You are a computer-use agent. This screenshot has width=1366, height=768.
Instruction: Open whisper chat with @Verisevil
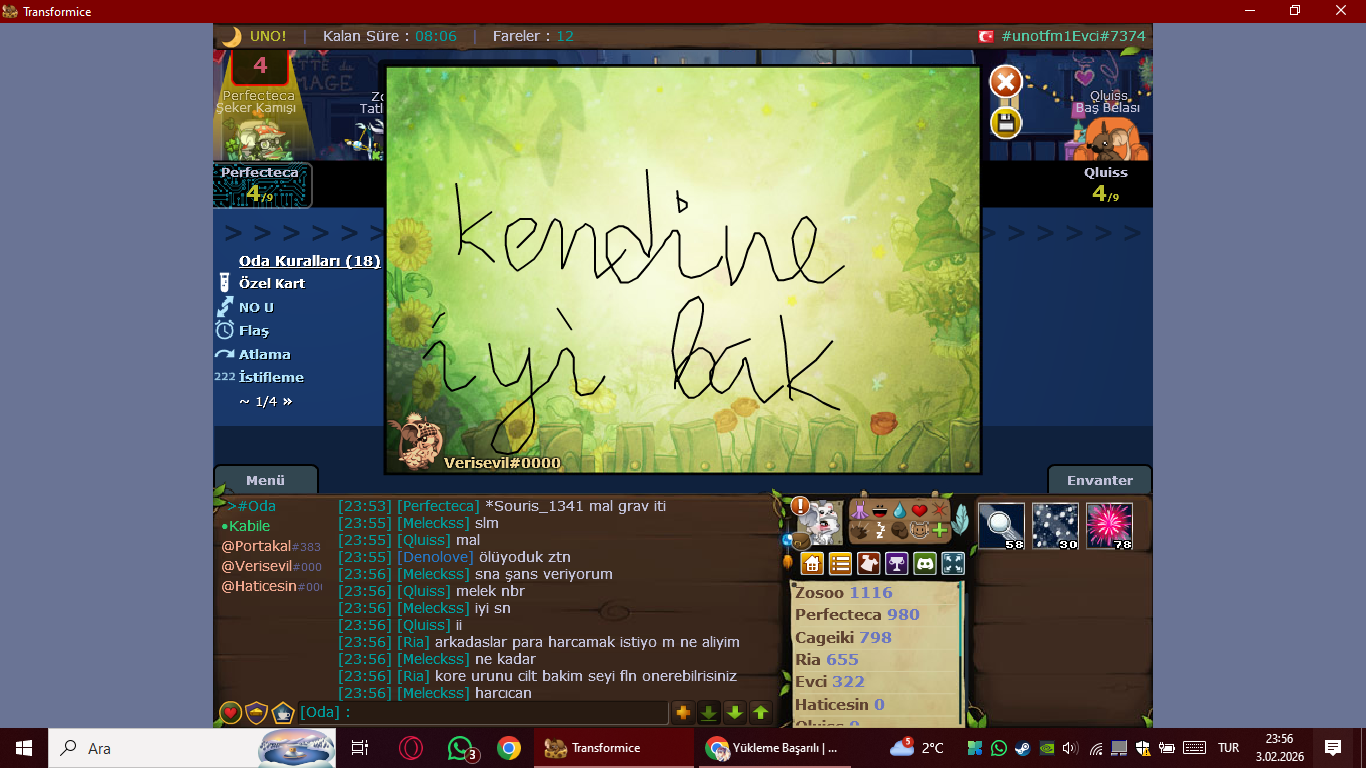pyautogui.click(x=271, y=566)
